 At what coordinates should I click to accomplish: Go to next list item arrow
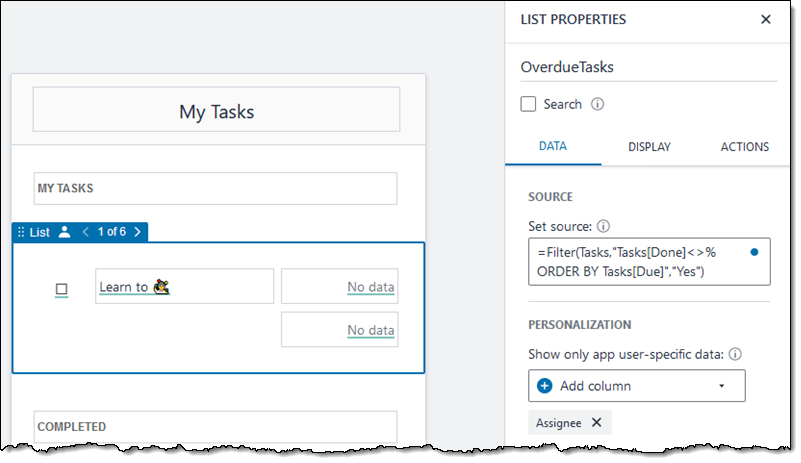(x=137, y=232)
